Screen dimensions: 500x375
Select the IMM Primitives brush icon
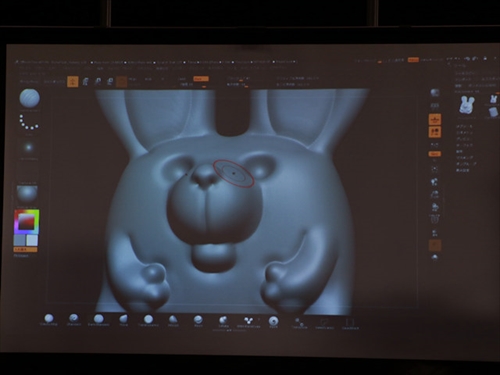(248, 321)
